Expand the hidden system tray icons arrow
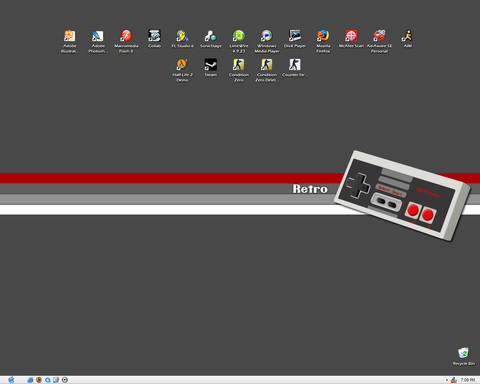Screen dimensions: 480x384 [447, 380]
